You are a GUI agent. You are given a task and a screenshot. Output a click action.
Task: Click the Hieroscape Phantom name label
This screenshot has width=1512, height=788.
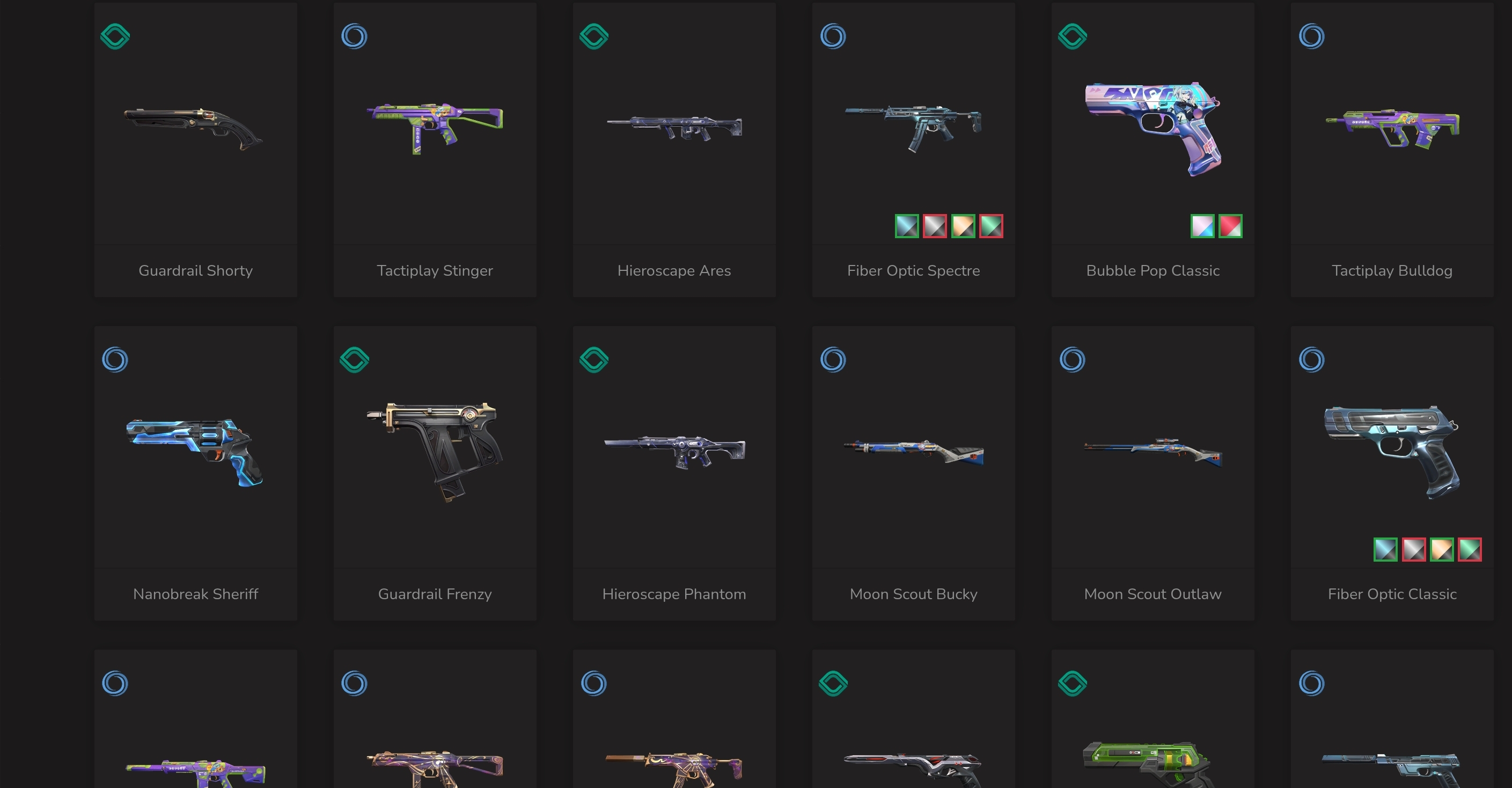tap(674, 594)
